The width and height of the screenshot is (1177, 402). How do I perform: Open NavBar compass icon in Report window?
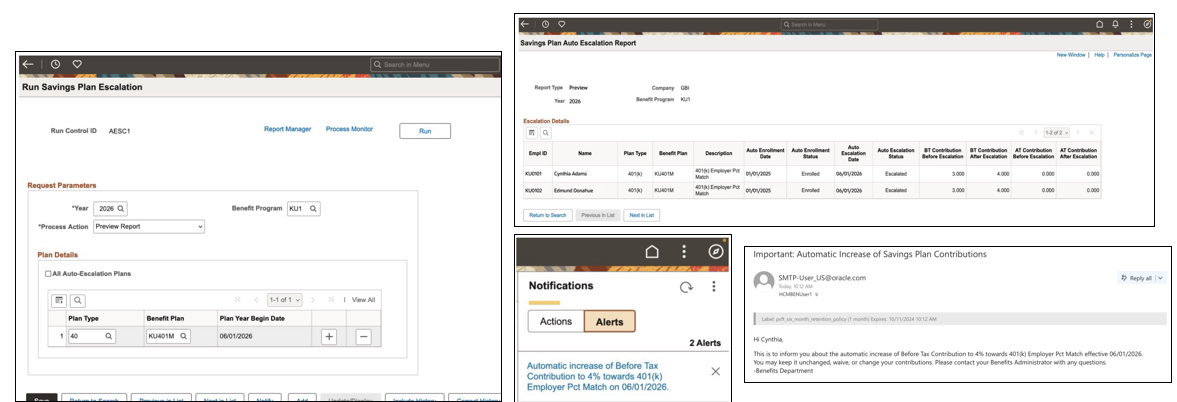pos(1148,24)
